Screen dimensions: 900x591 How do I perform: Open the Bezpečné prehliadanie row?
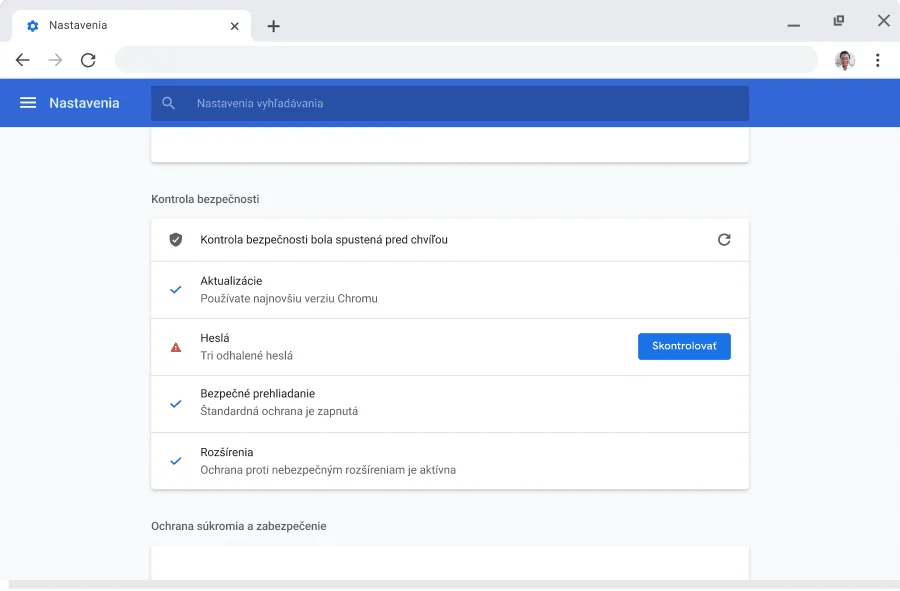coord(450,404)
